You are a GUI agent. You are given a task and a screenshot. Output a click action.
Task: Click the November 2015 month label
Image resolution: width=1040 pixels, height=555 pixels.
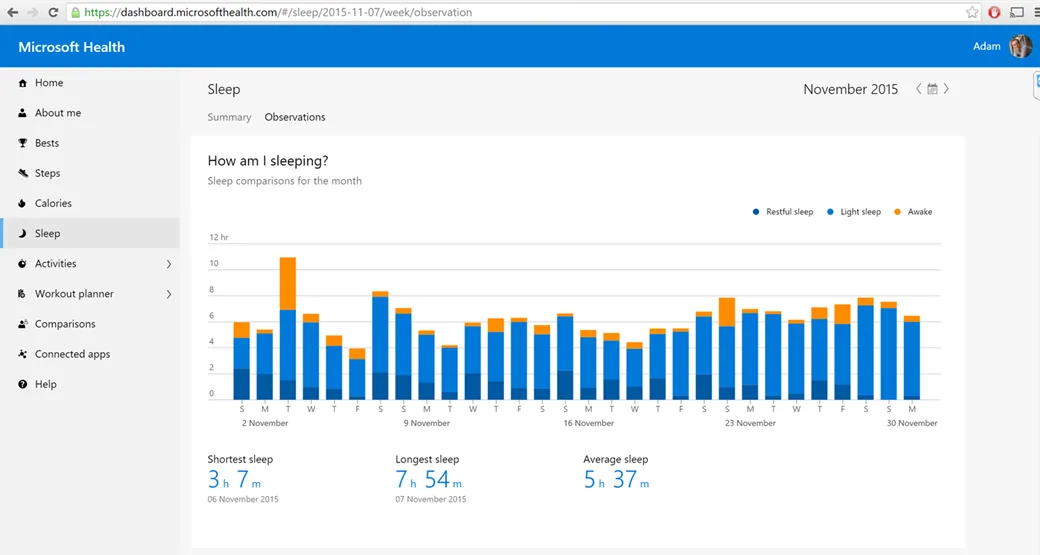(x=850, y=90)
